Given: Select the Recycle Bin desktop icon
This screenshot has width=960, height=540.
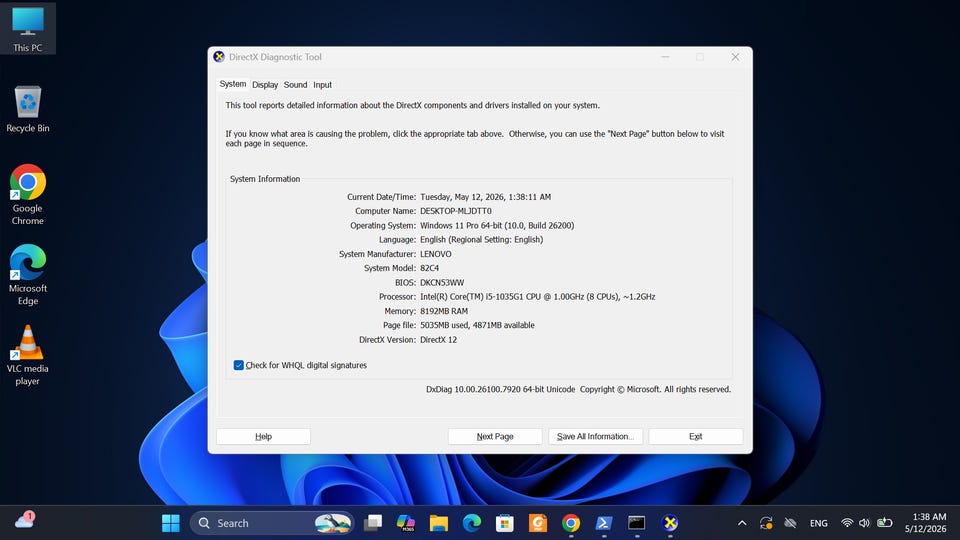Looking at the screenshot, I should coord(28,109).
